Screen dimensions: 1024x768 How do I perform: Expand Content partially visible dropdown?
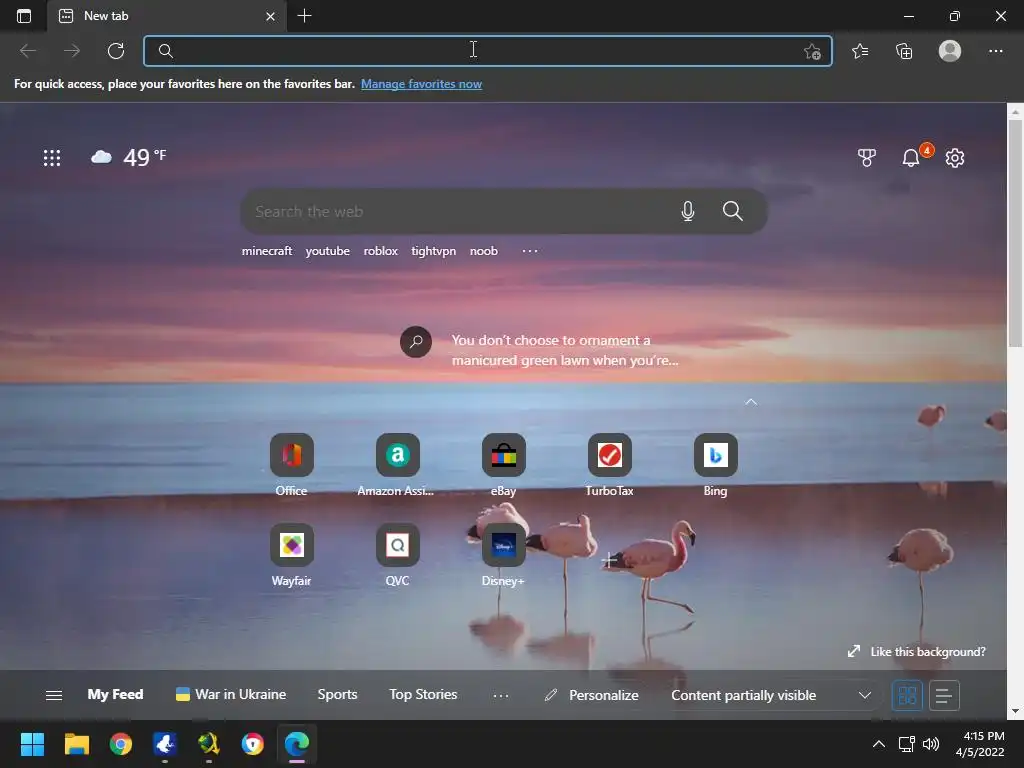[x=771, y=695]
